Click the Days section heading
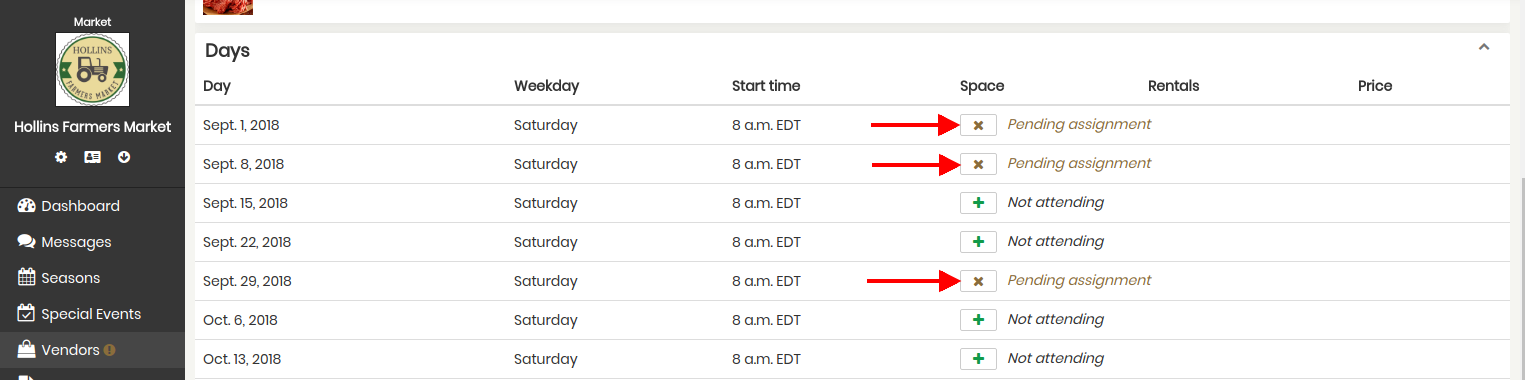 [227, 50]
